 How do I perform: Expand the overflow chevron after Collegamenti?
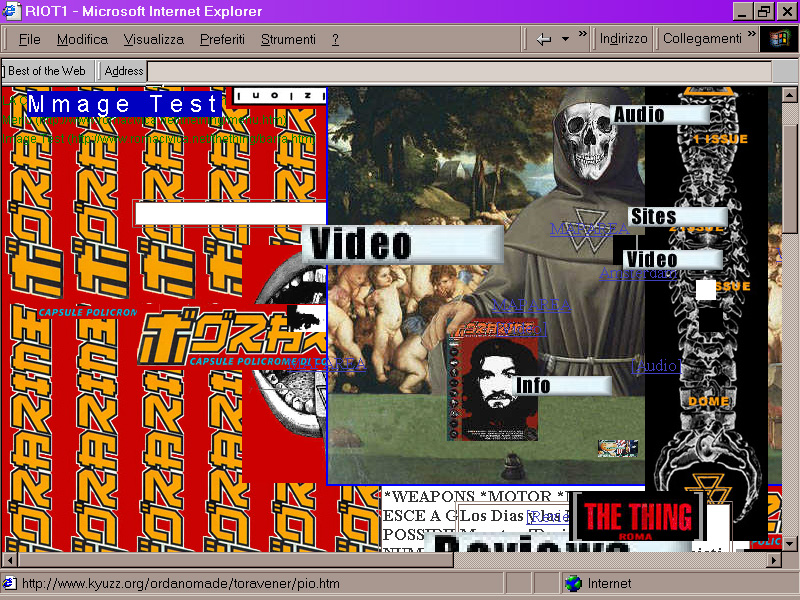tap(751, 34)
